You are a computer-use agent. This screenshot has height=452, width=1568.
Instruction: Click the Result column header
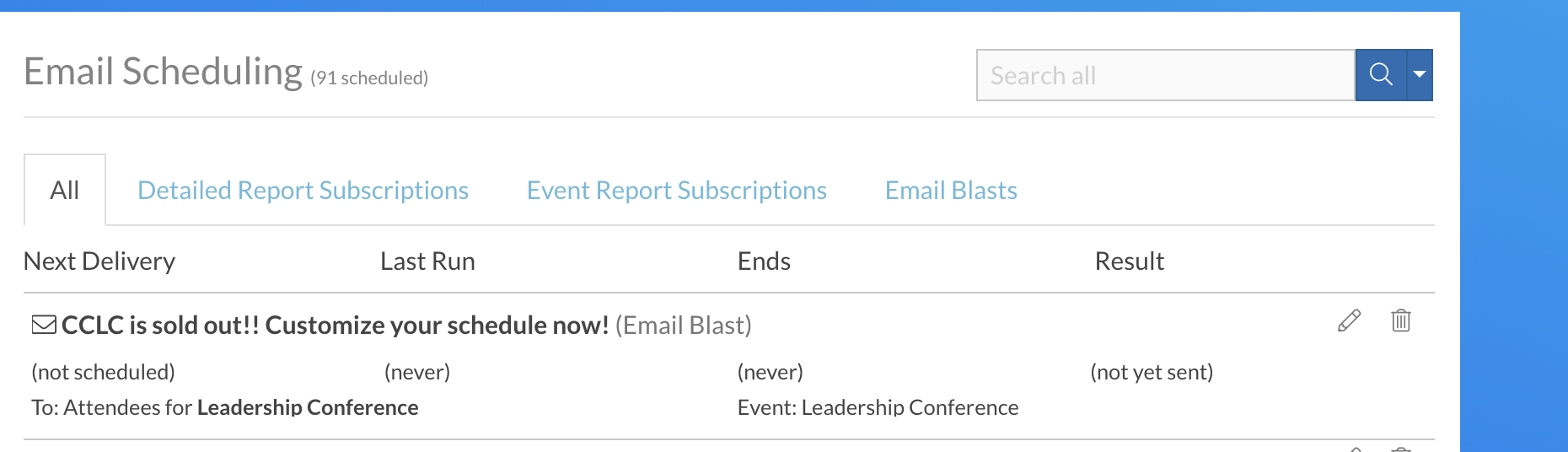click(1129, 261)
